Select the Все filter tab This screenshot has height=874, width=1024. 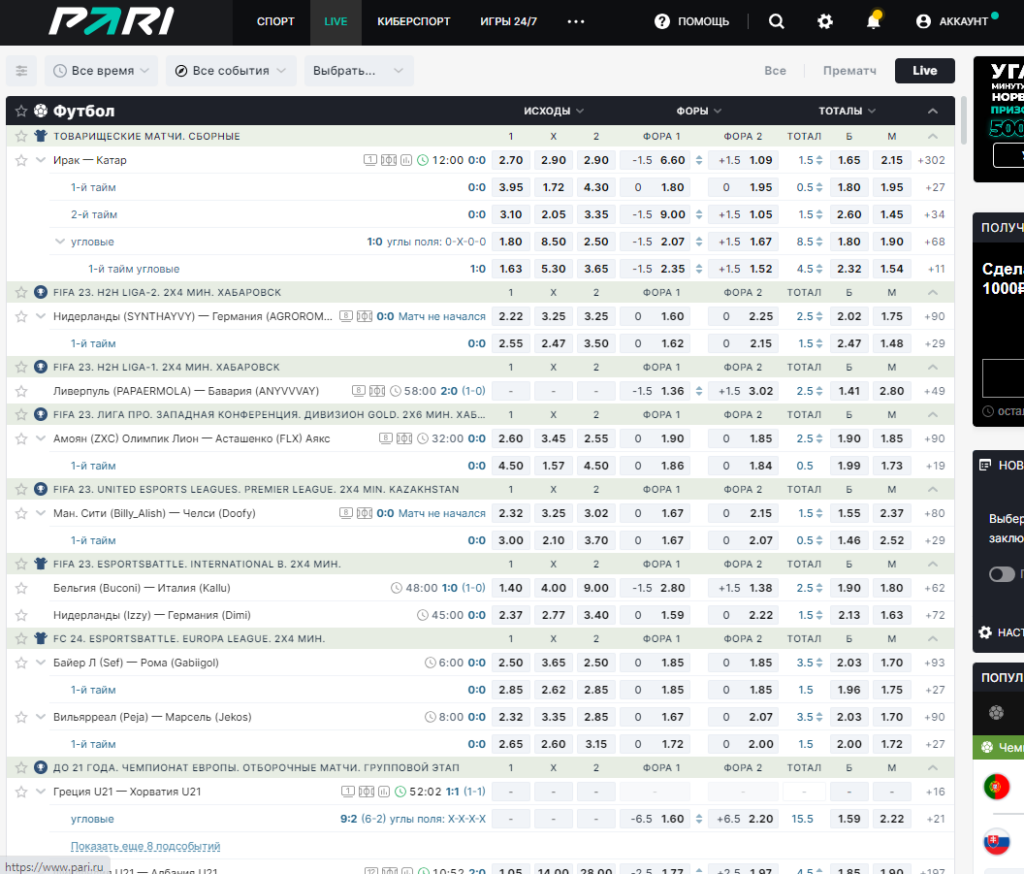[x=775, y=71]
